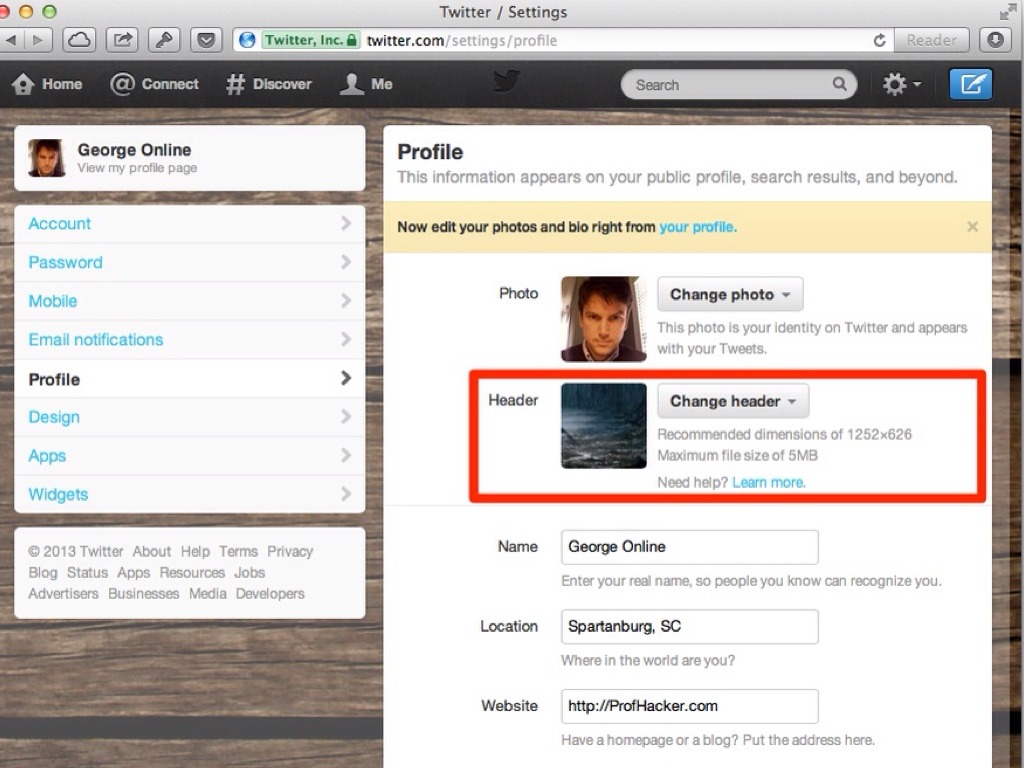Open Connect with the @ icon
Image resolution: width=1024 pixels, height=768 pixels.
(122, 85)
